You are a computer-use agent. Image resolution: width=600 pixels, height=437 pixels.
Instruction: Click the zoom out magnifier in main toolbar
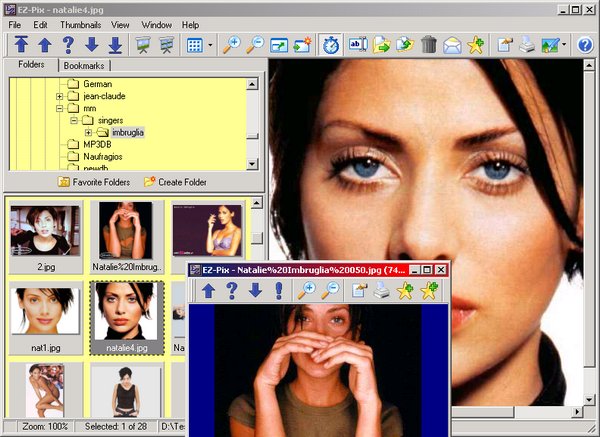254,44
